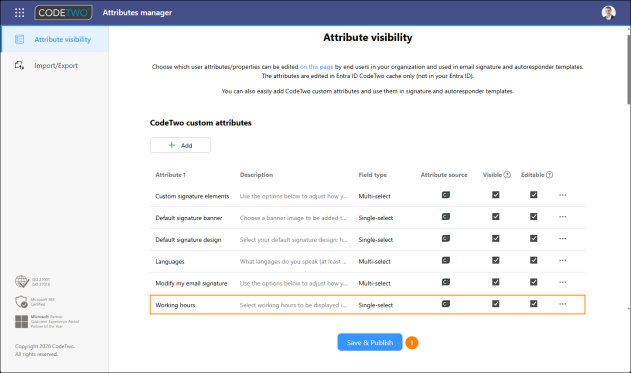Toggle Editable for Working hours
The width and height of the screenshot is (631, 373).
[534, 303]
